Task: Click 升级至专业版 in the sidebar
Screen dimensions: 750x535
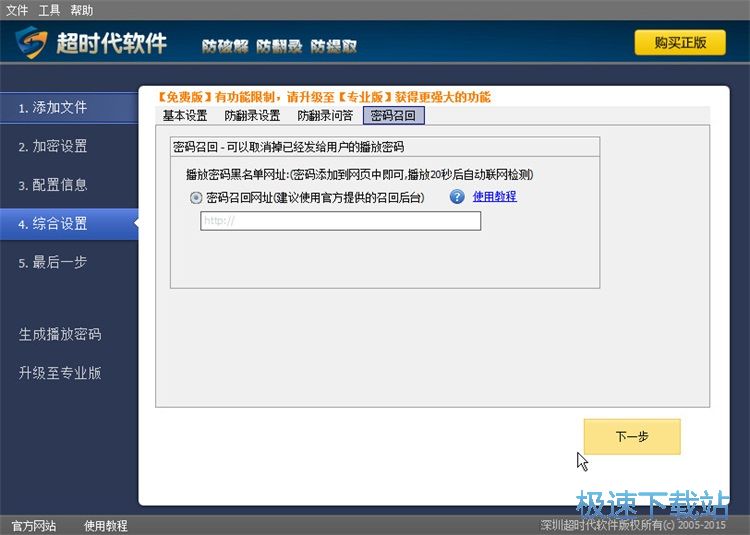Action: tap(60, 373)
